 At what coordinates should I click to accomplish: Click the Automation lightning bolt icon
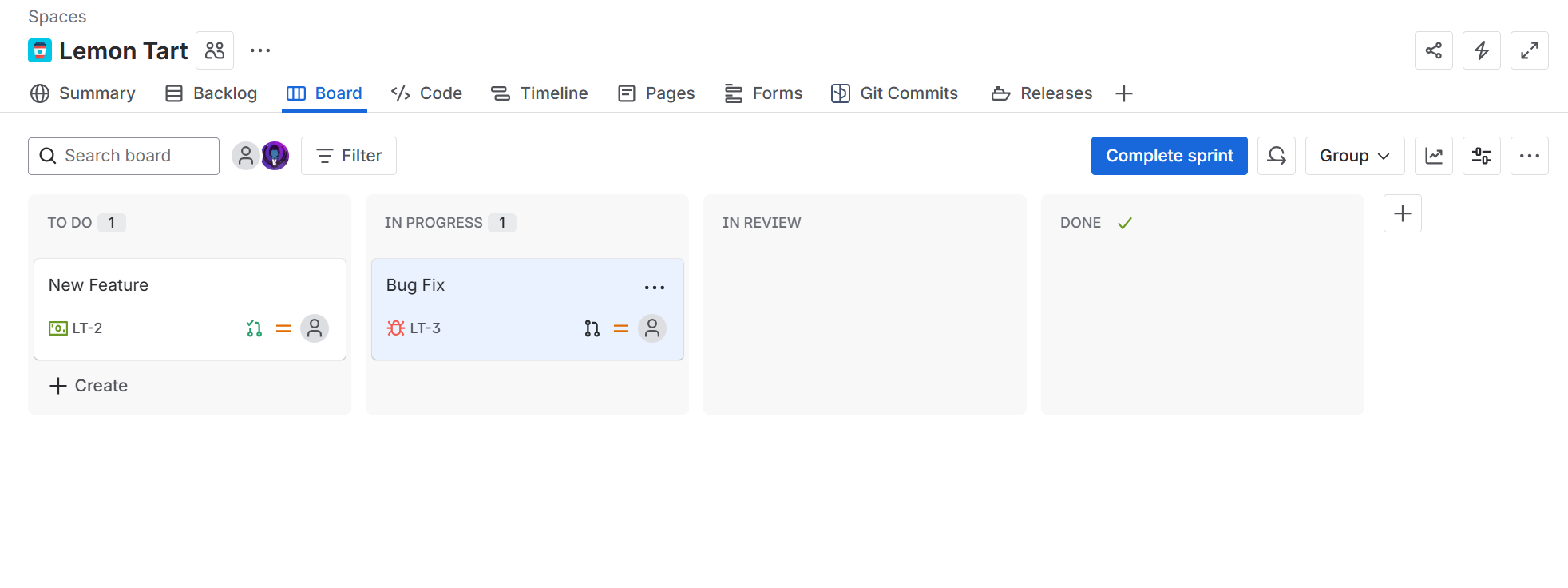1481,50
